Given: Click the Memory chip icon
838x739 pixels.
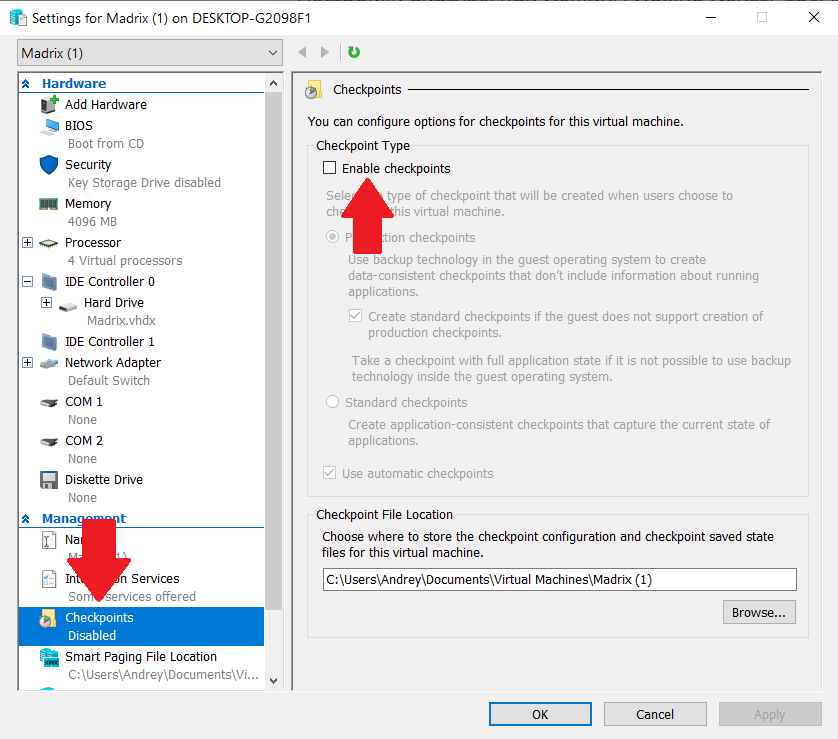Looking at the screenshot, I should click(49, 204).
